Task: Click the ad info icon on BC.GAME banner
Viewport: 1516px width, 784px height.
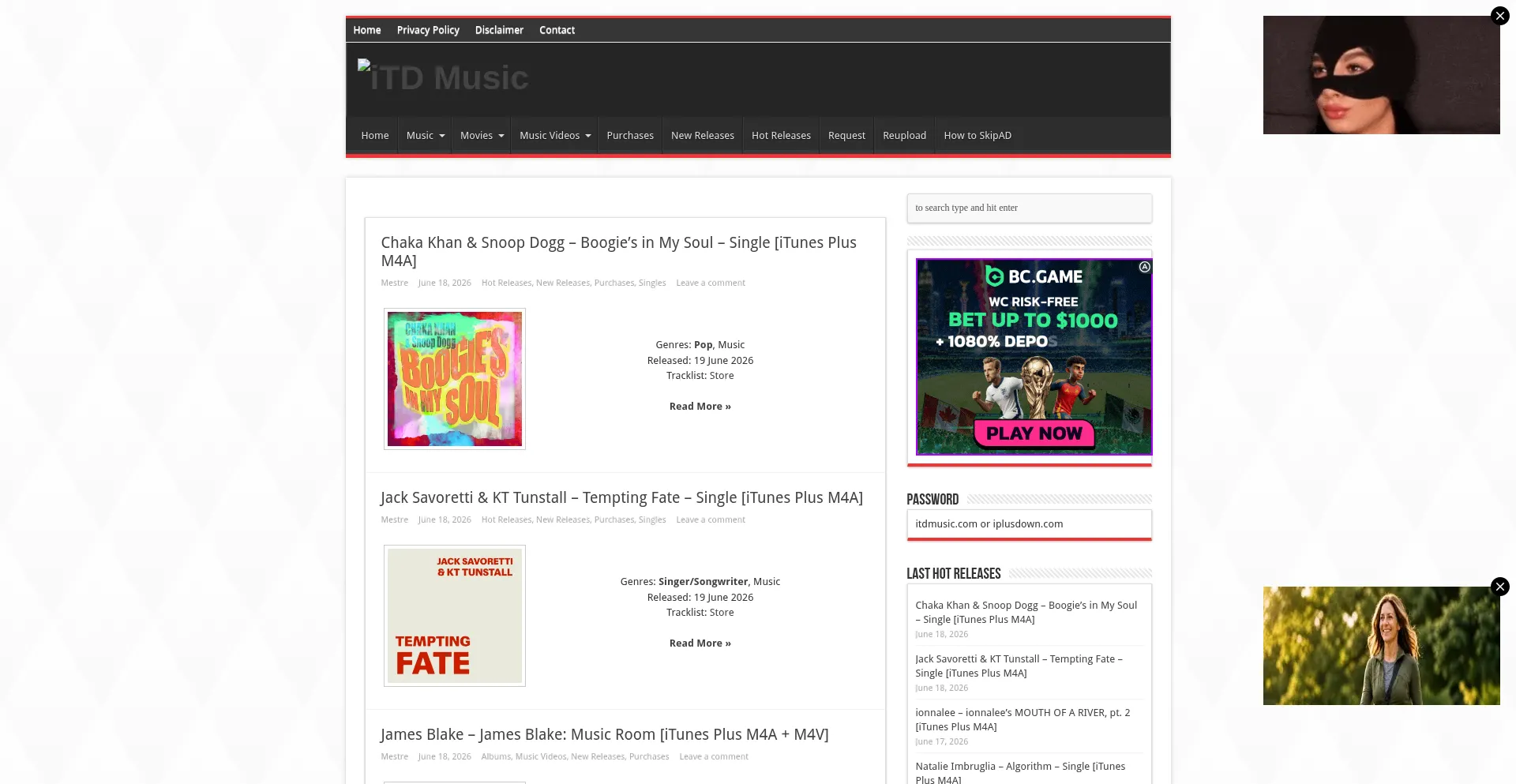Action: (1145, 267)
